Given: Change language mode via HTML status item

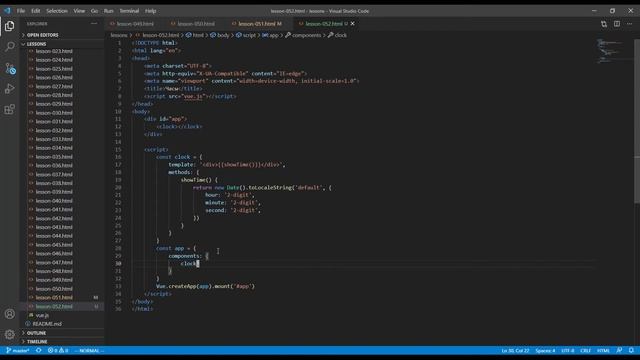Looking at the screenshot, I should click(x=603, y=351).
